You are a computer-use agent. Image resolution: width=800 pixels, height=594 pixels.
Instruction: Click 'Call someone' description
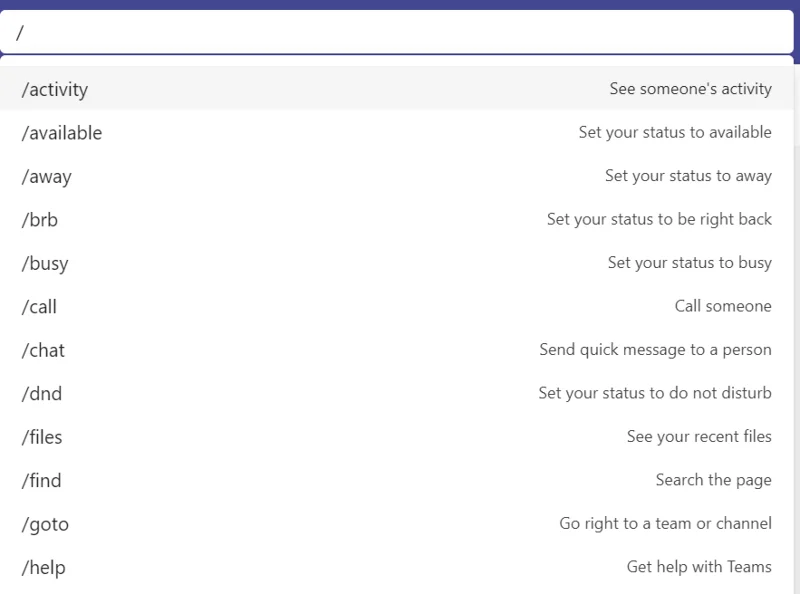pyautogui.click(x=723, y=306)
